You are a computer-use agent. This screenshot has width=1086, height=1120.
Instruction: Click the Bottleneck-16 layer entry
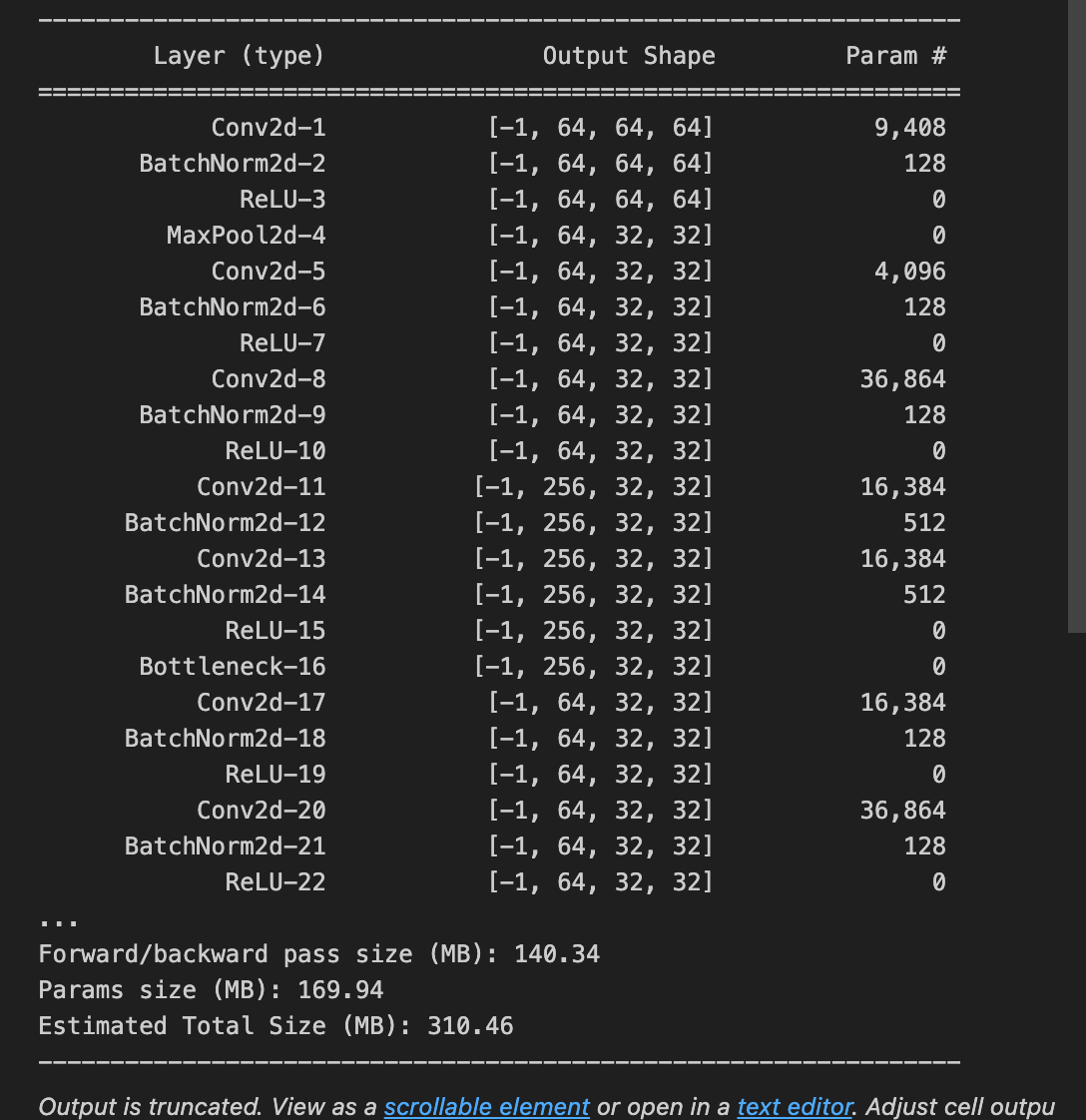pos(233,667)
